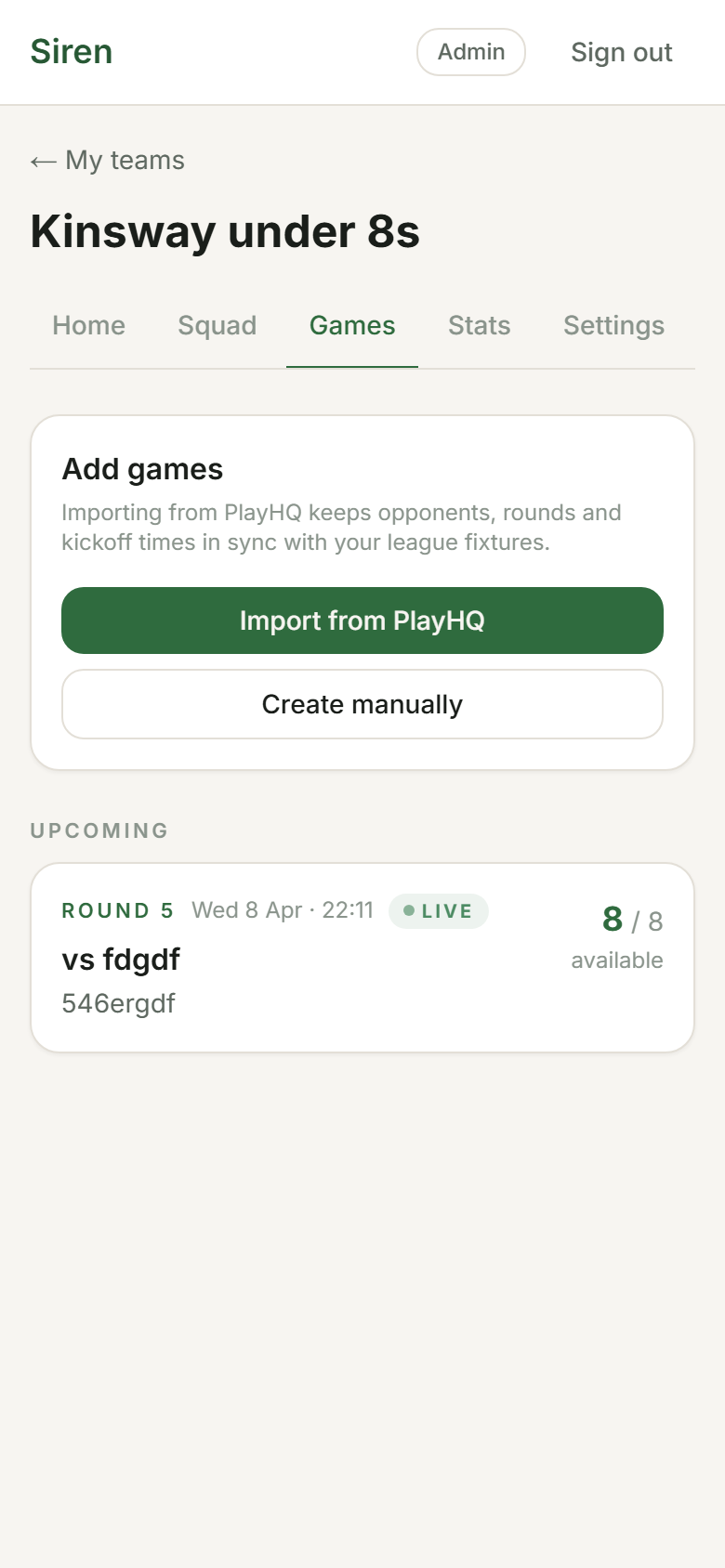Open the team Settings tab
The width and height of the screenshot is (725, 1568).
[x=613, y=326]
